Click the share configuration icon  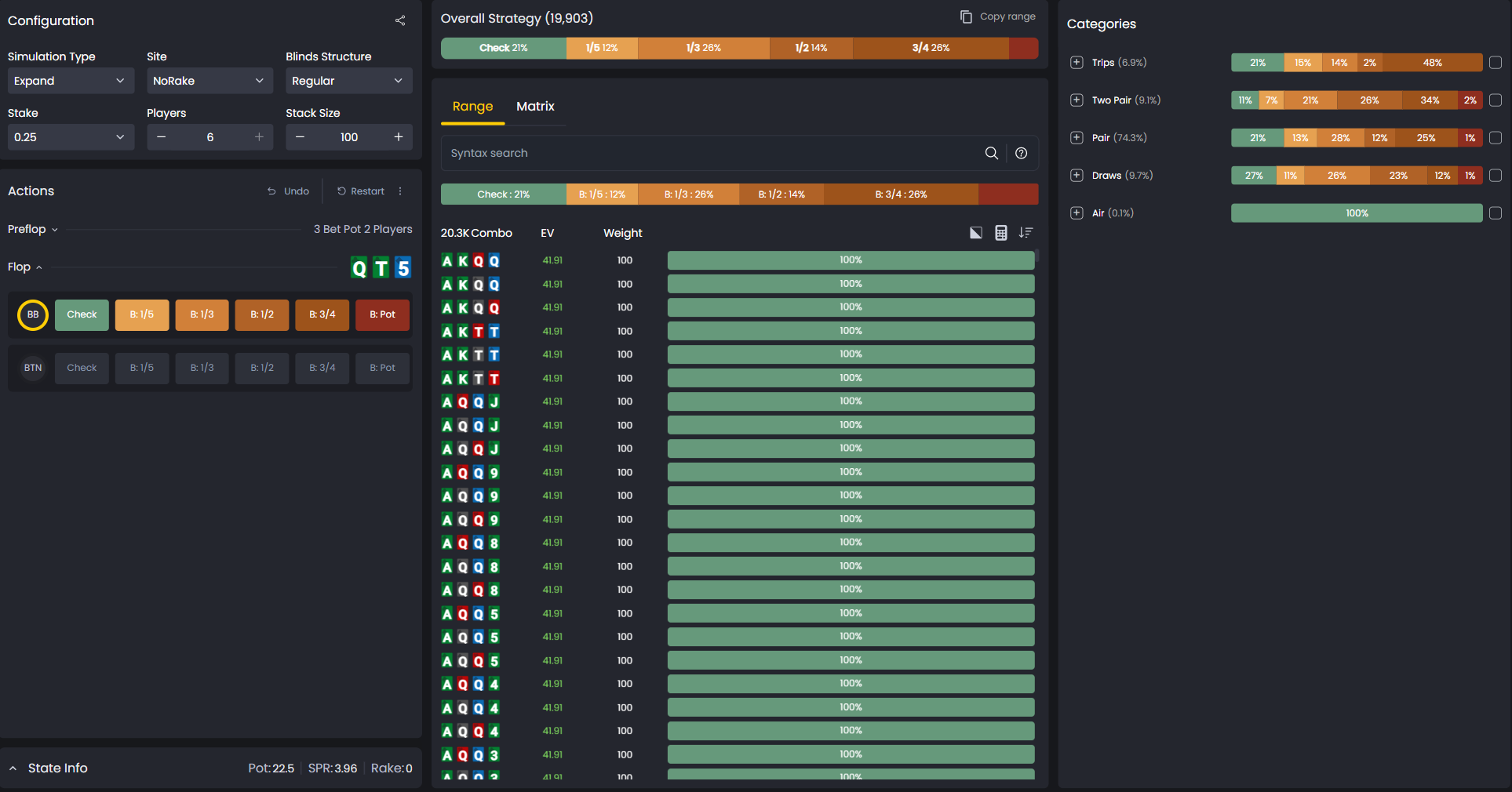coord(400,20)
